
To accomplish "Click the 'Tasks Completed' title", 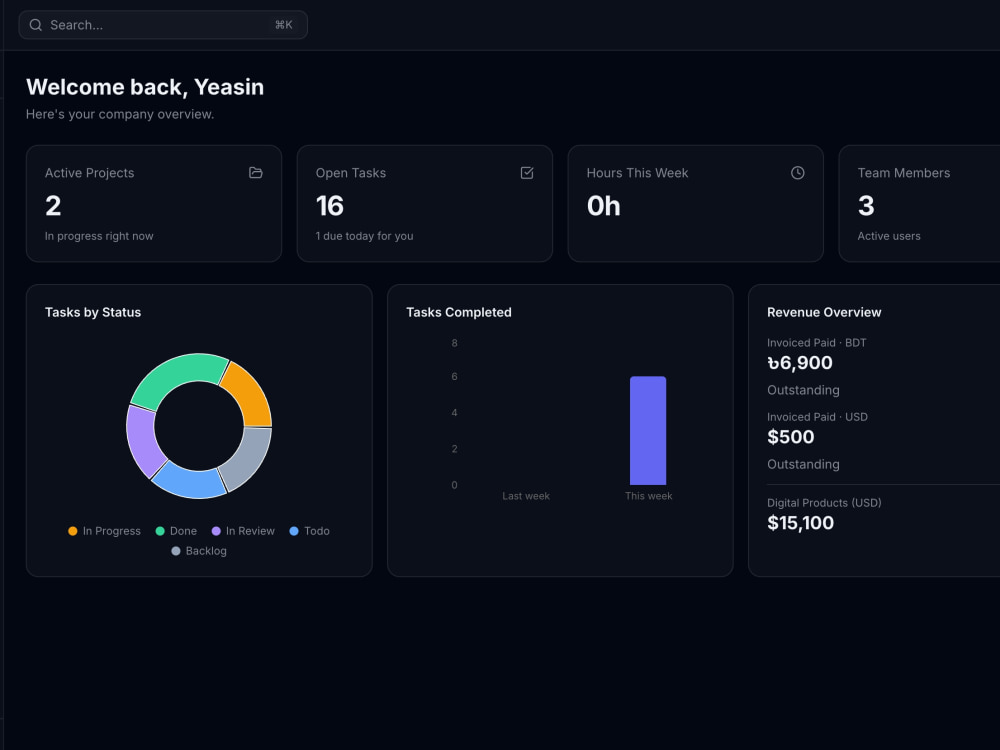I will coord(459,312).
